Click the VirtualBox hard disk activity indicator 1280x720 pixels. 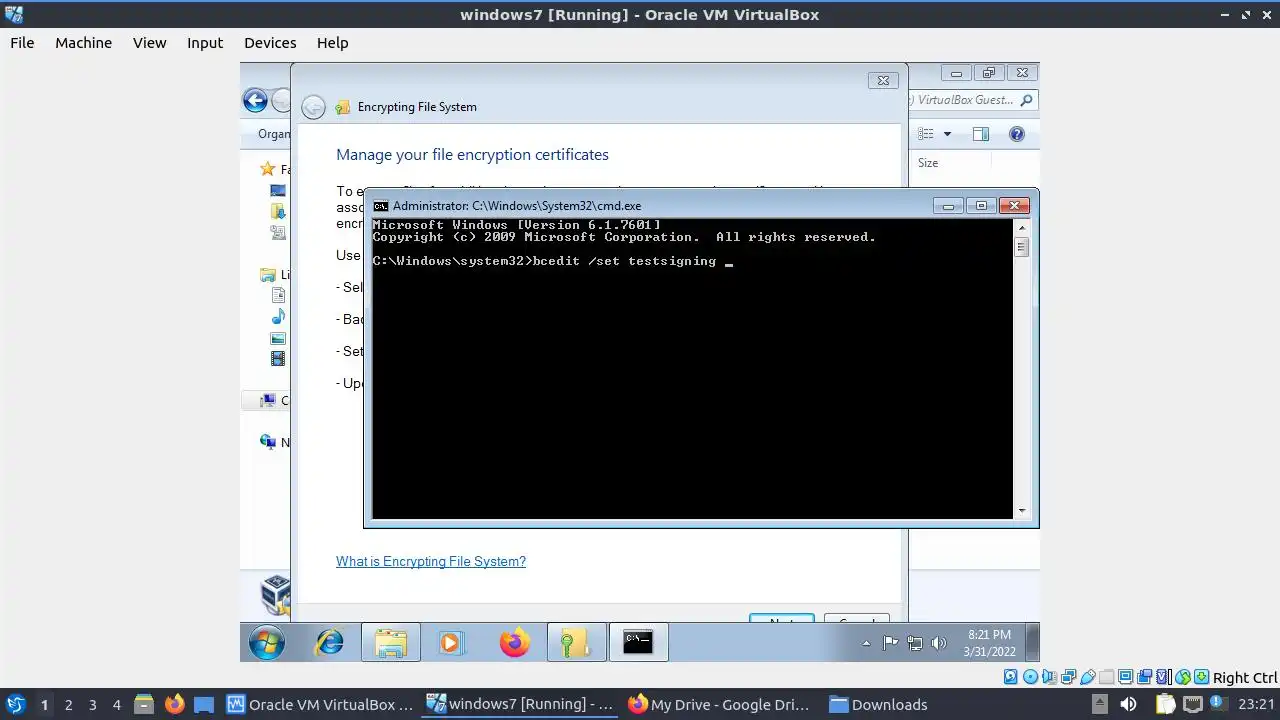pyautogui.click(x=1010, y=677)
